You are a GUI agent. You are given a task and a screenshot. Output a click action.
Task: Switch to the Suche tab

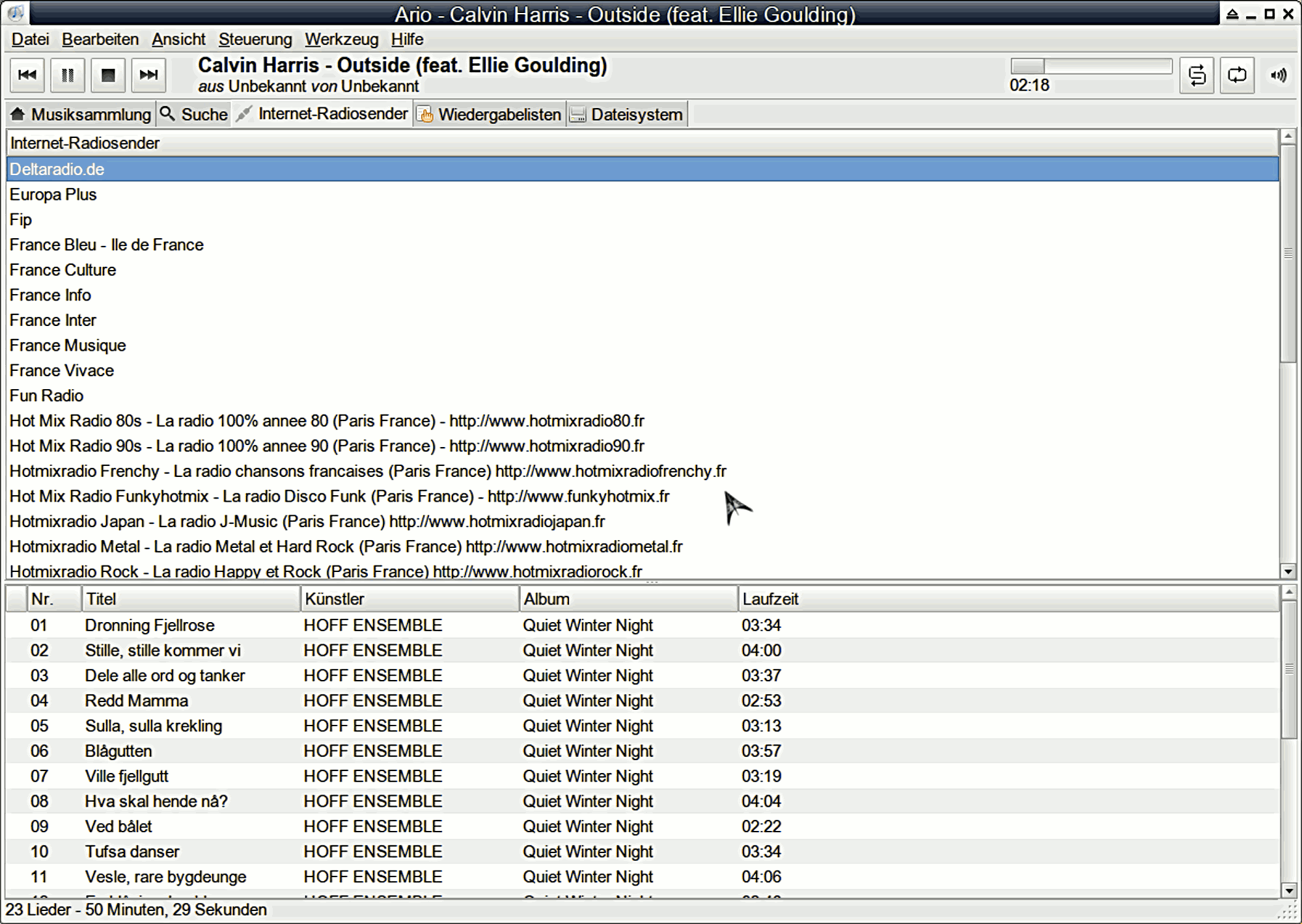click(x=193, y=115)
